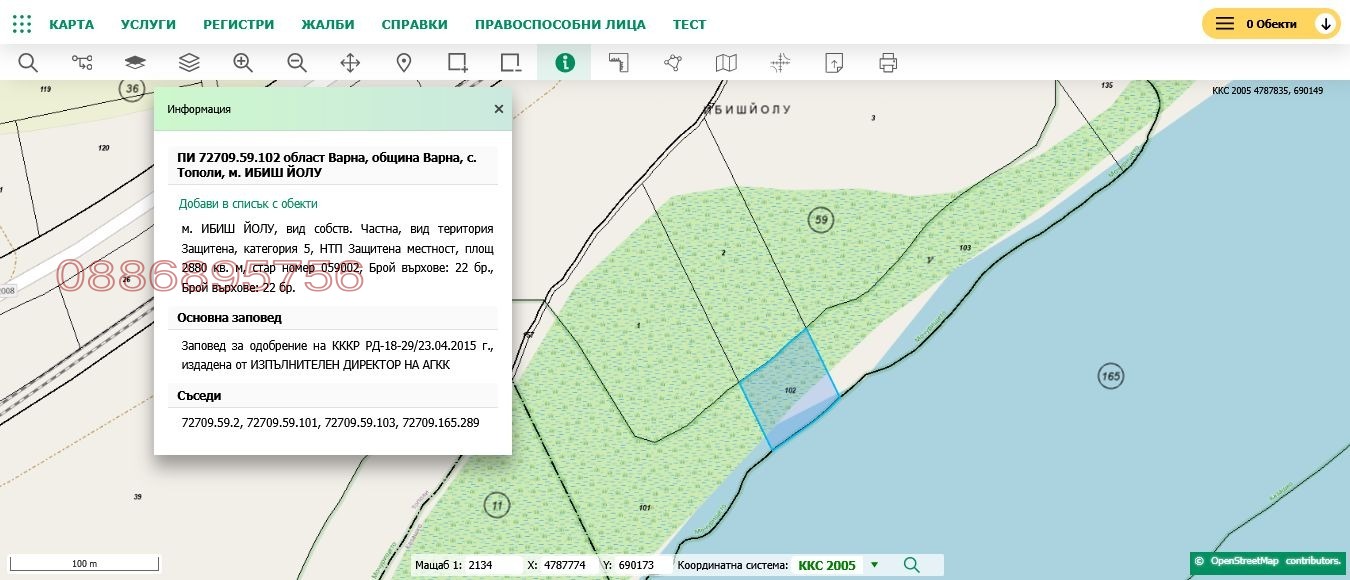Expand the objects list down arrow
1350x580 pixels.
click(x=1326, y=24)
